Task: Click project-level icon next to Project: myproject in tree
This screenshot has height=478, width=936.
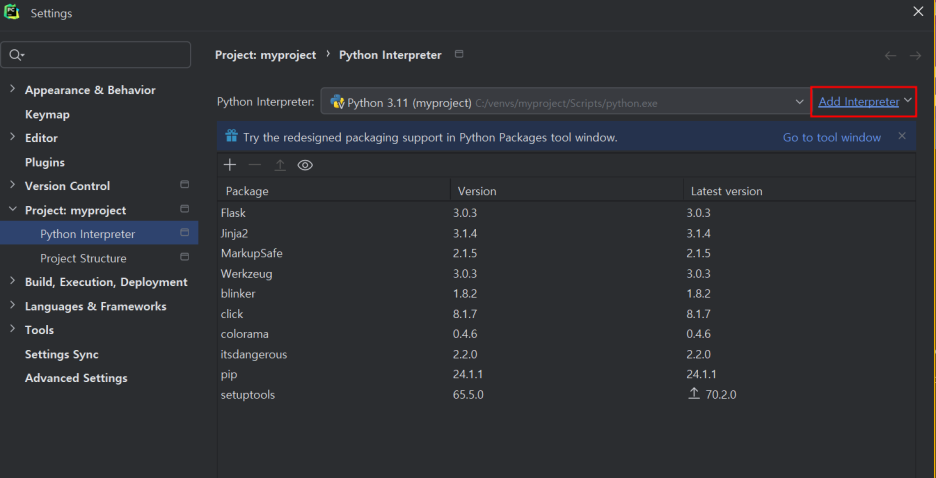Action: (184, 209)
